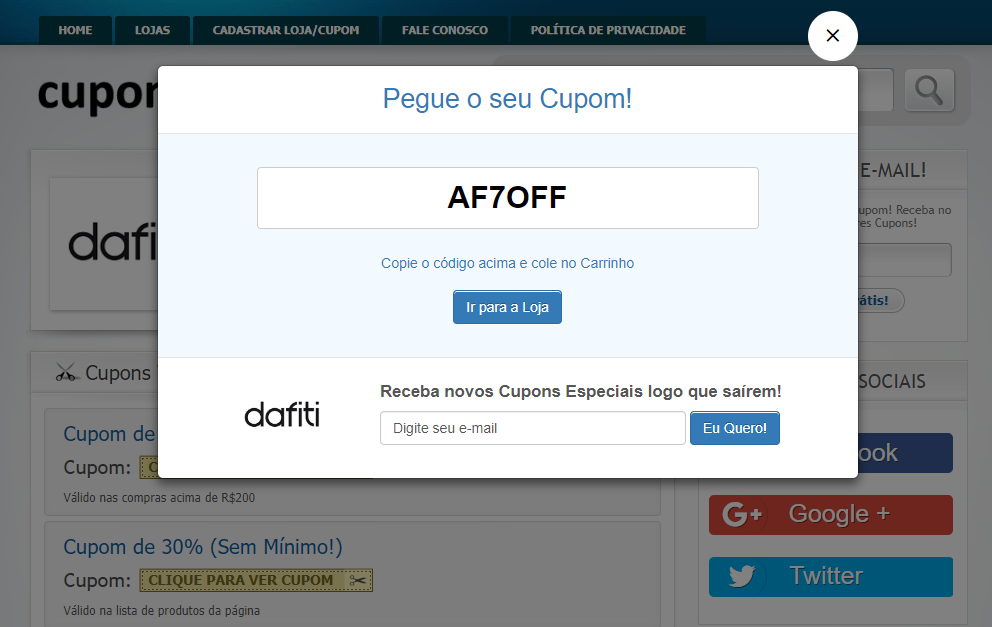Image resolution: width=992 pixels, height=627 pixels.
Task: Go to Cadastrar Loja/Cupom page
Action: tap(286, 30)
